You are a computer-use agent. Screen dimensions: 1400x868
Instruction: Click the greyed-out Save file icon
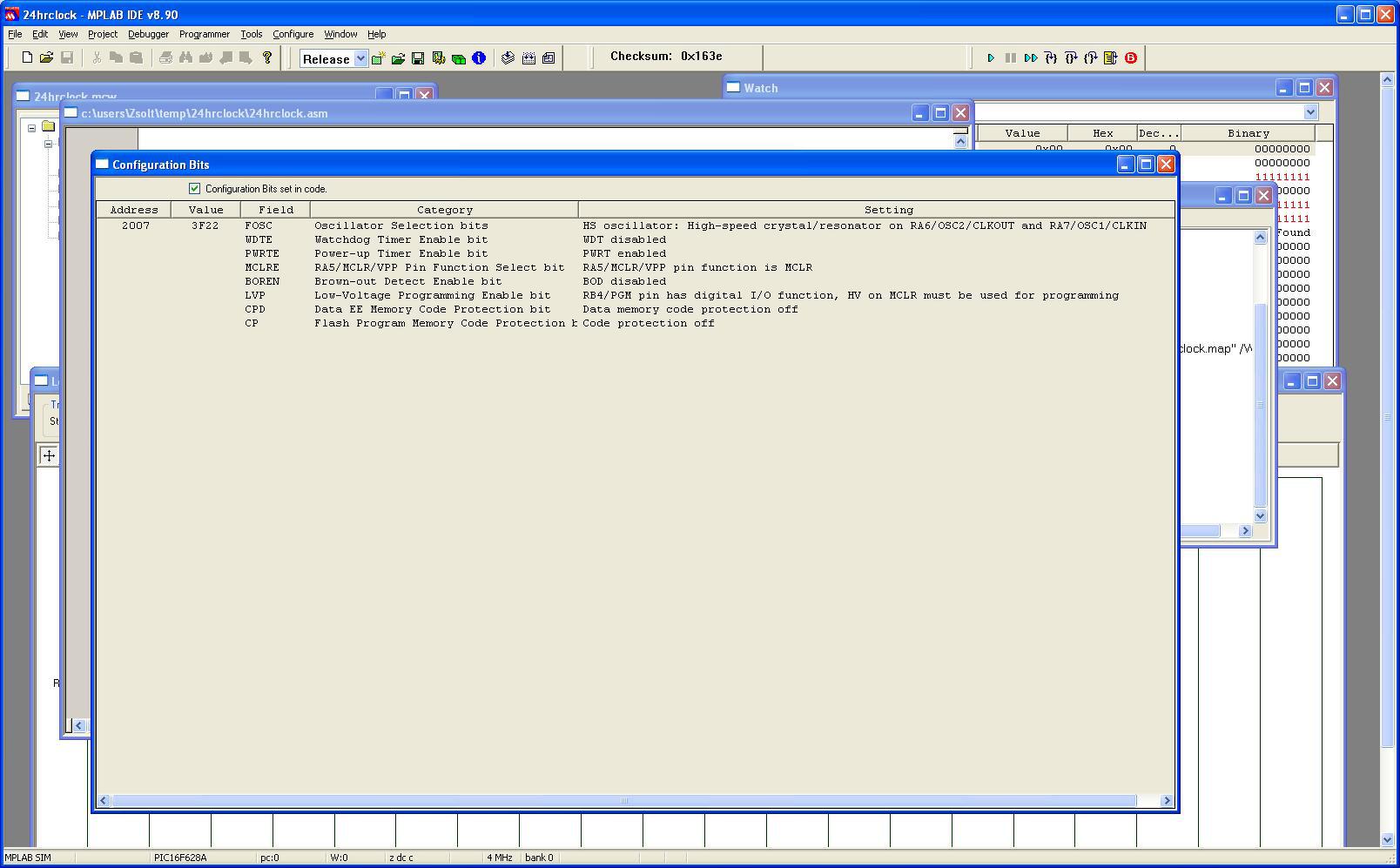66,58
